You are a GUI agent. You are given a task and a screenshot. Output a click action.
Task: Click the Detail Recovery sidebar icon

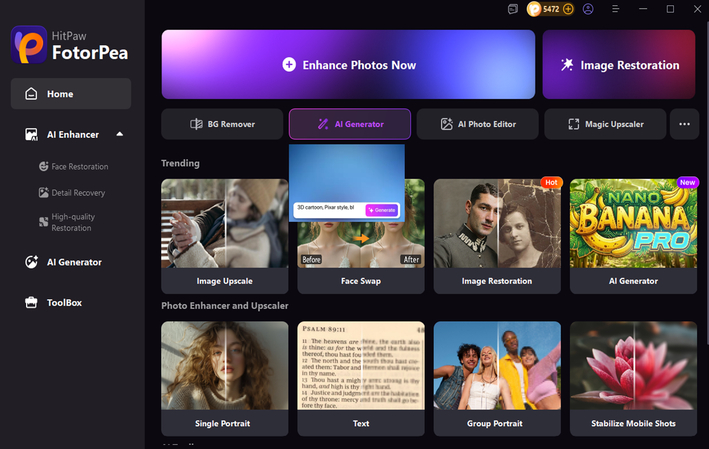click(43, 193)
